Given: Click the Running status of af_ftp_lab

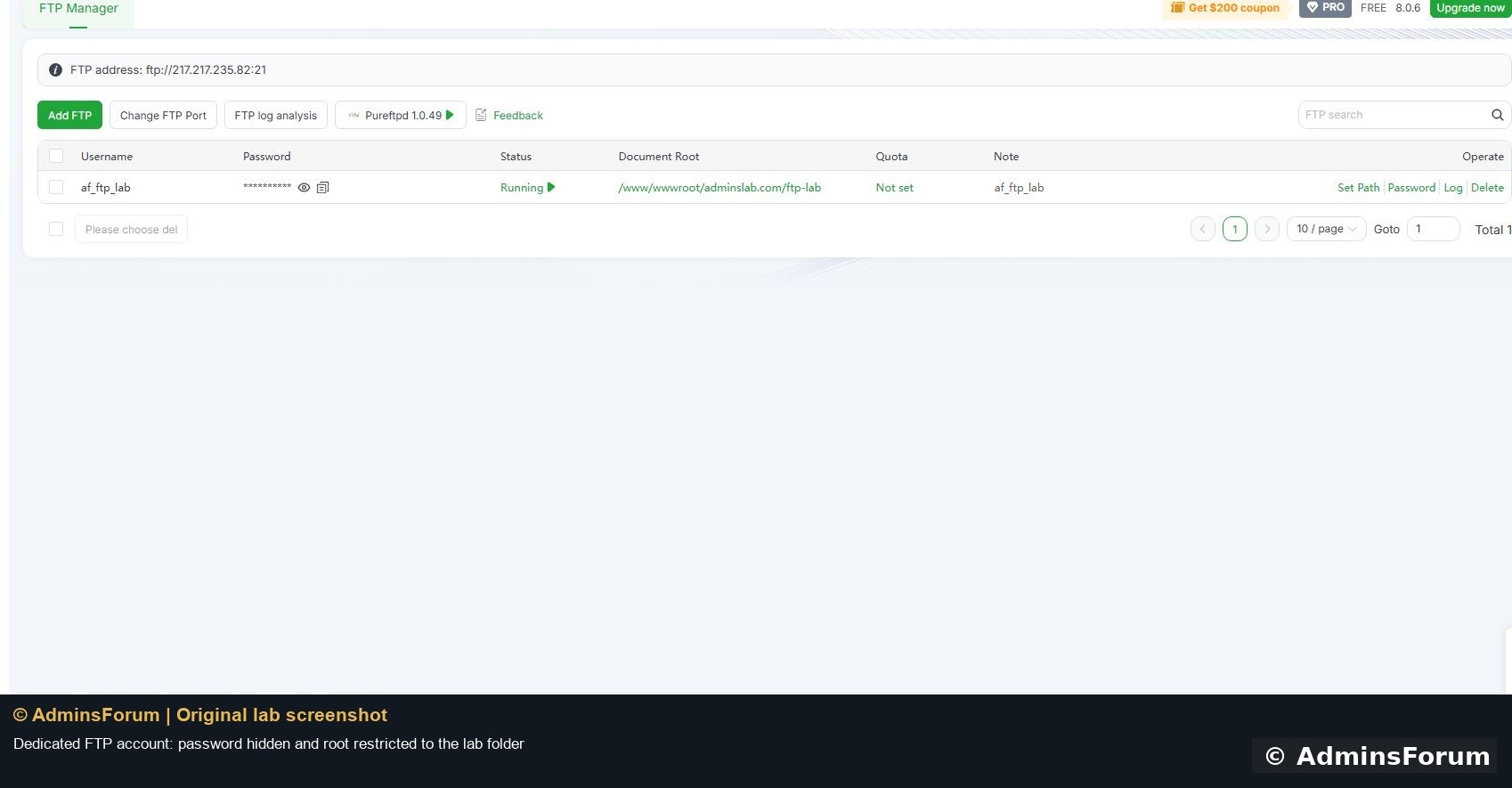Looking at the screenshot, I should 522,188.
